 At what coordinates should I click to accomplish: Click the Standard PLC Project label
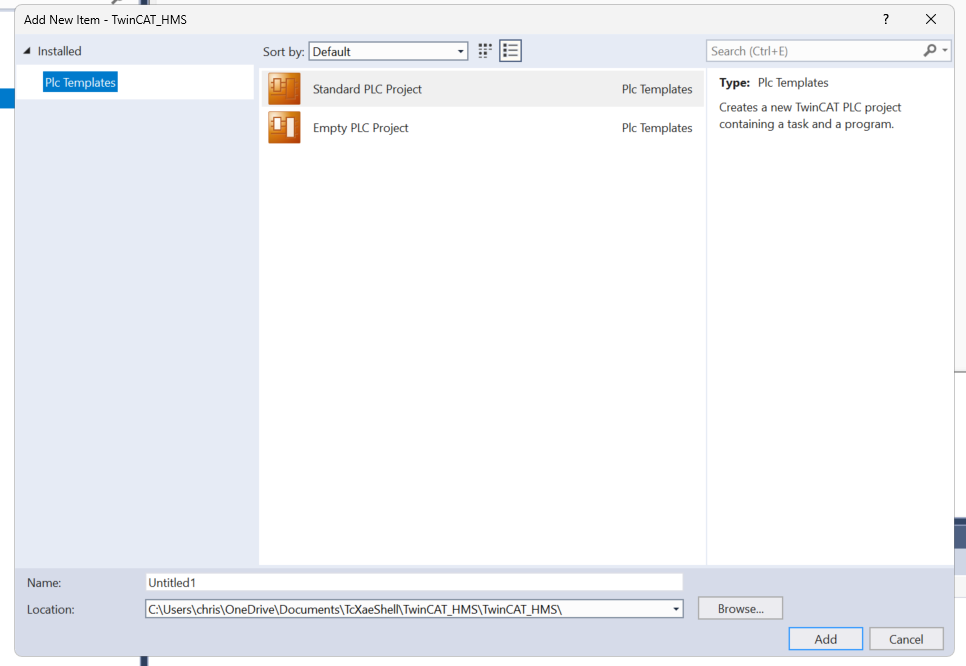(x=367, y=89)
